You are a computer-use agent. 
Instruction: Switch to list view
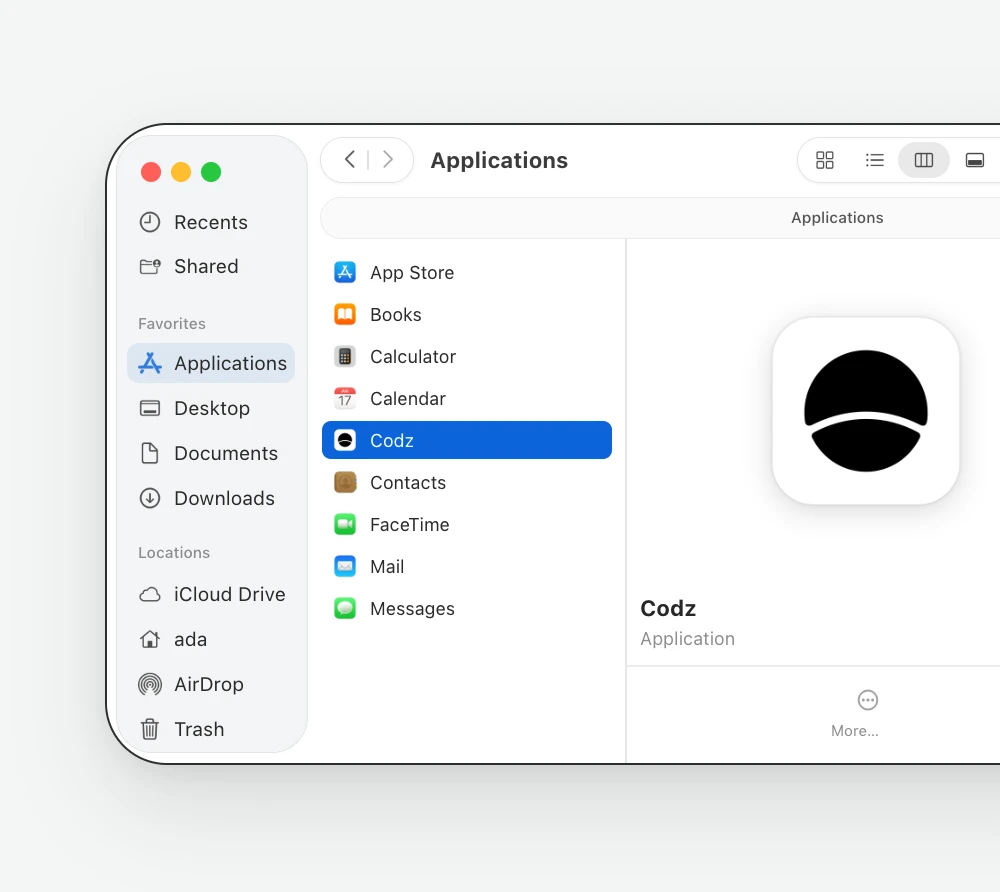(874, 160)
